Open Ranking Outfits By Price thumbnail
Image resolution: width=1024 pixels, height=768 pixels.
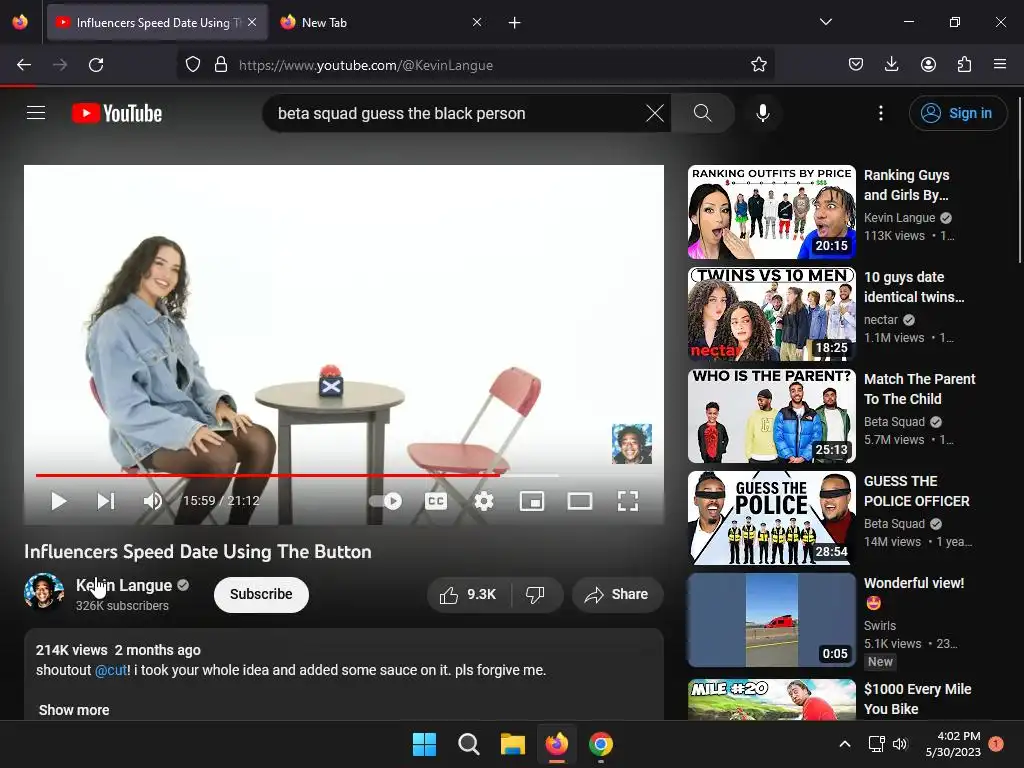[771, 212]
